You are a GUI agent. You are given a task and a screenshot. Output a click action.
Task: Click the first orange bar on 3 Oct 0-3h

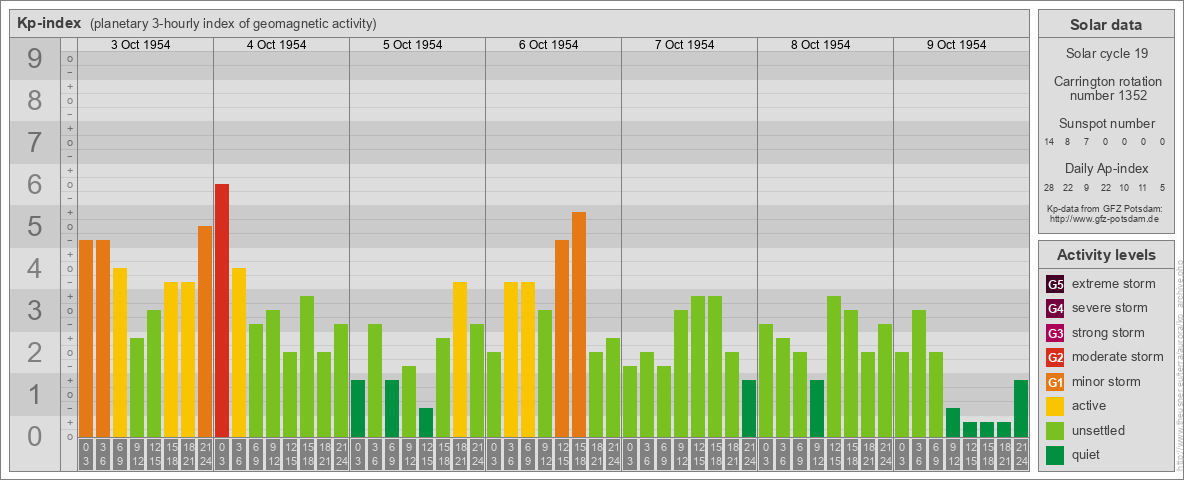click(x=86, y=338)
